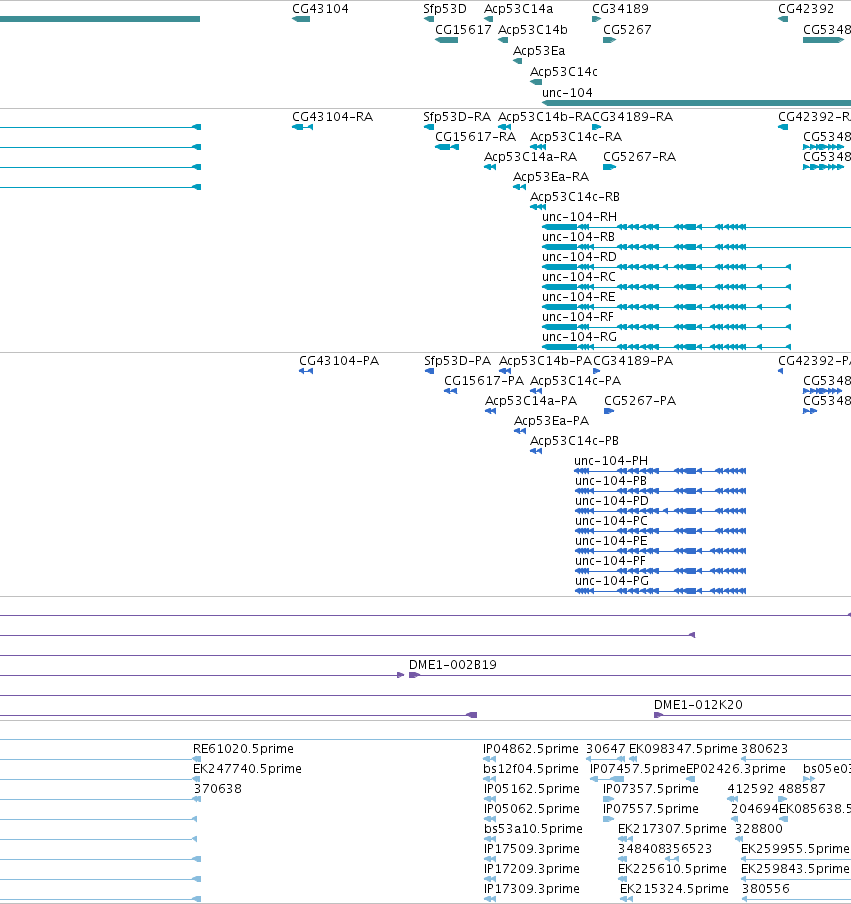The image size is (851, 904).
Task: Select the EK098347.5prime cDNA label
Action: click(x=683, y=749)
